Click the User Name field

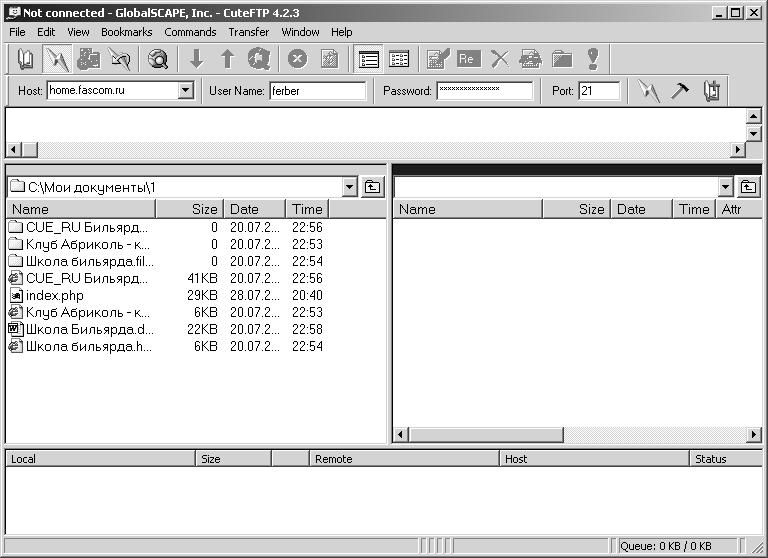point(317,91)
